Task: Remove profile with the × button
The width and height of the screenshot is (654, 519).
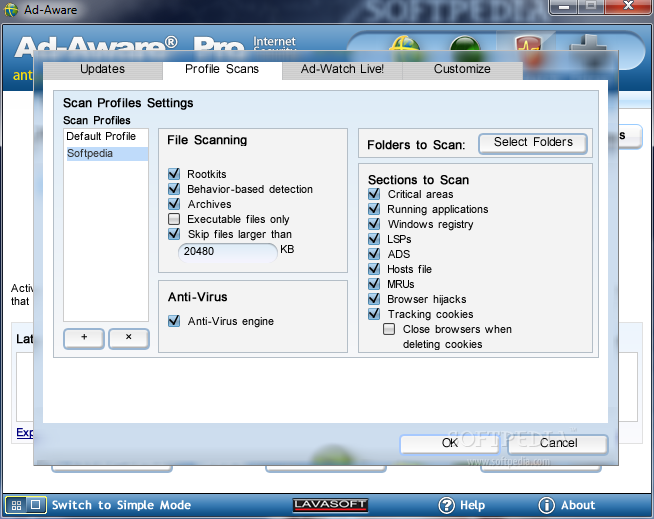Action: (128, 338)
